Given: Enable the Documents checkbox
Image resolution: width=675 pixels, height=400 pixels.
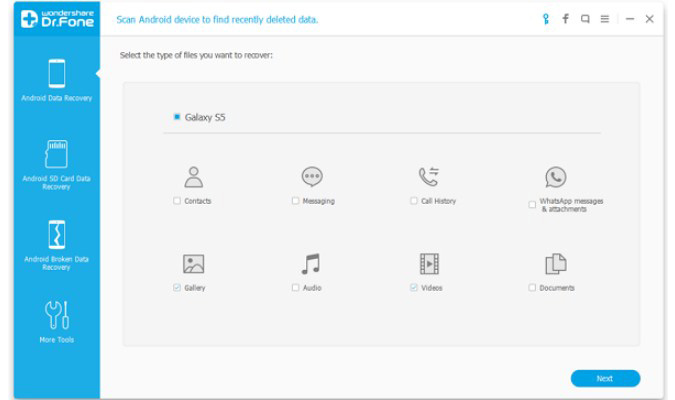Looking at the screenshot, I should 532,288.
